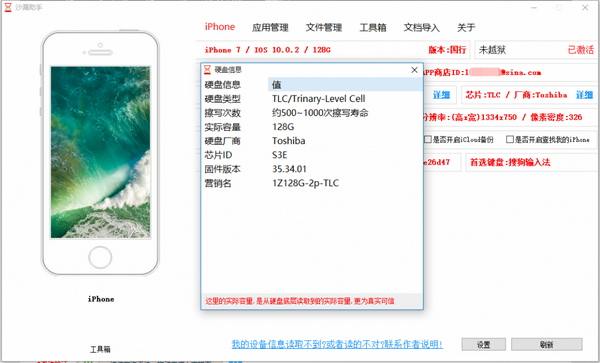Enable 是否开启iCloud备份 checkbox
600x363 pixels.
tap(428, 140)
